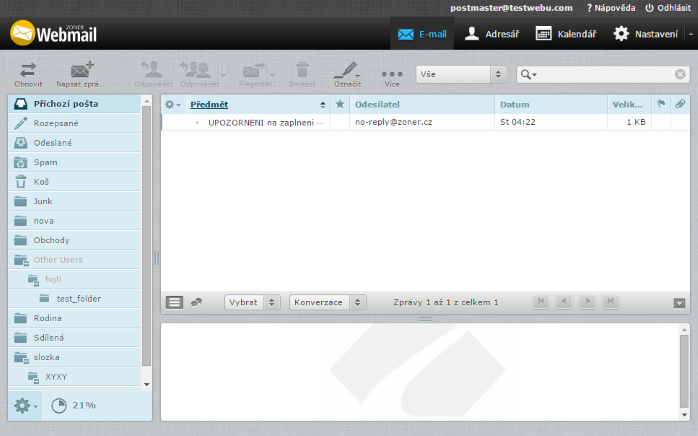Switch to list view icon in footer
Viewport: 698px width, 436px height.
(174, 302)
